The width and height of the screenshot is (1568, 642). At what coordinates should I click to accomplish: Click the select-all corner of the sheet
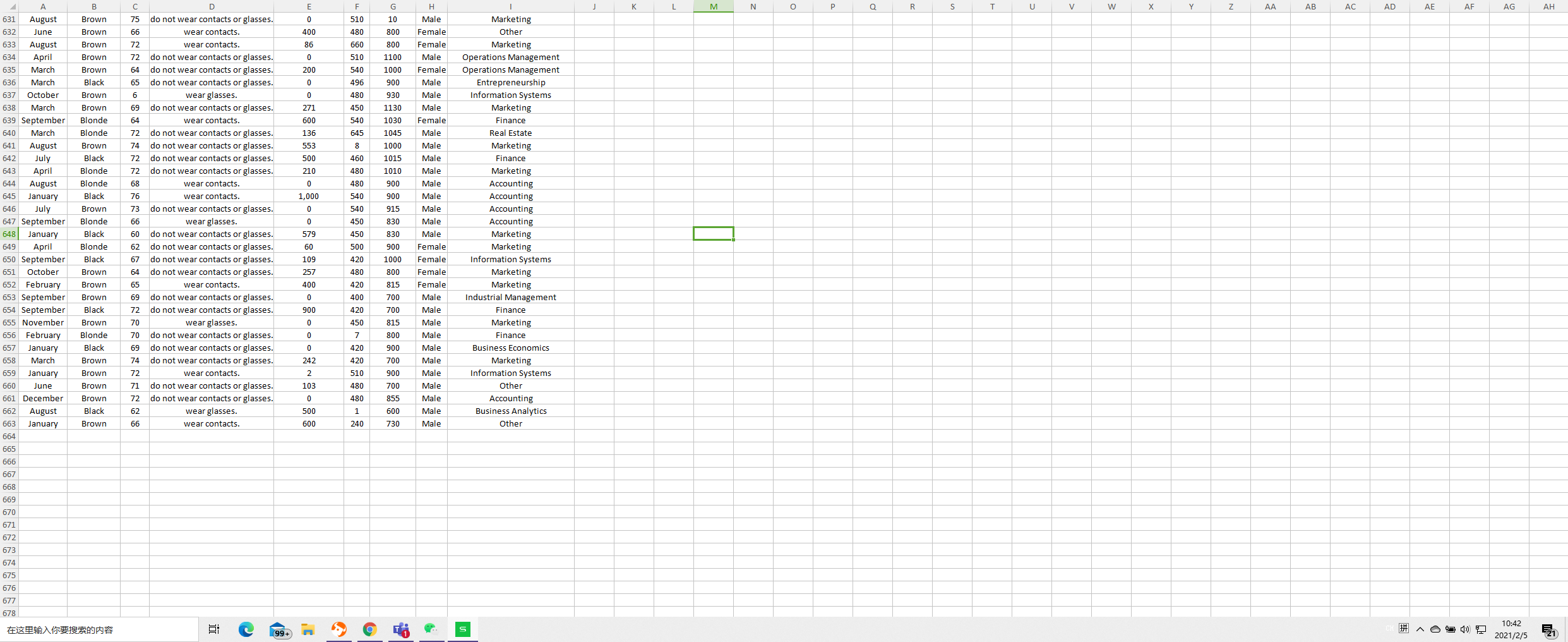point(9,6)
